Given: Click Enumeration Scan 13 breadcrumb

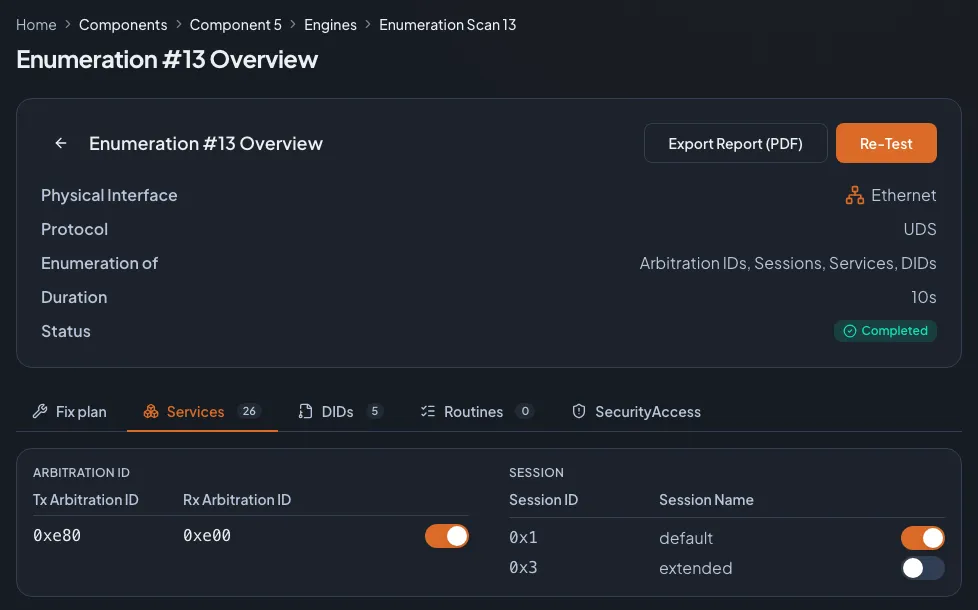Looking at the screenshot, I should coord(447,25).
